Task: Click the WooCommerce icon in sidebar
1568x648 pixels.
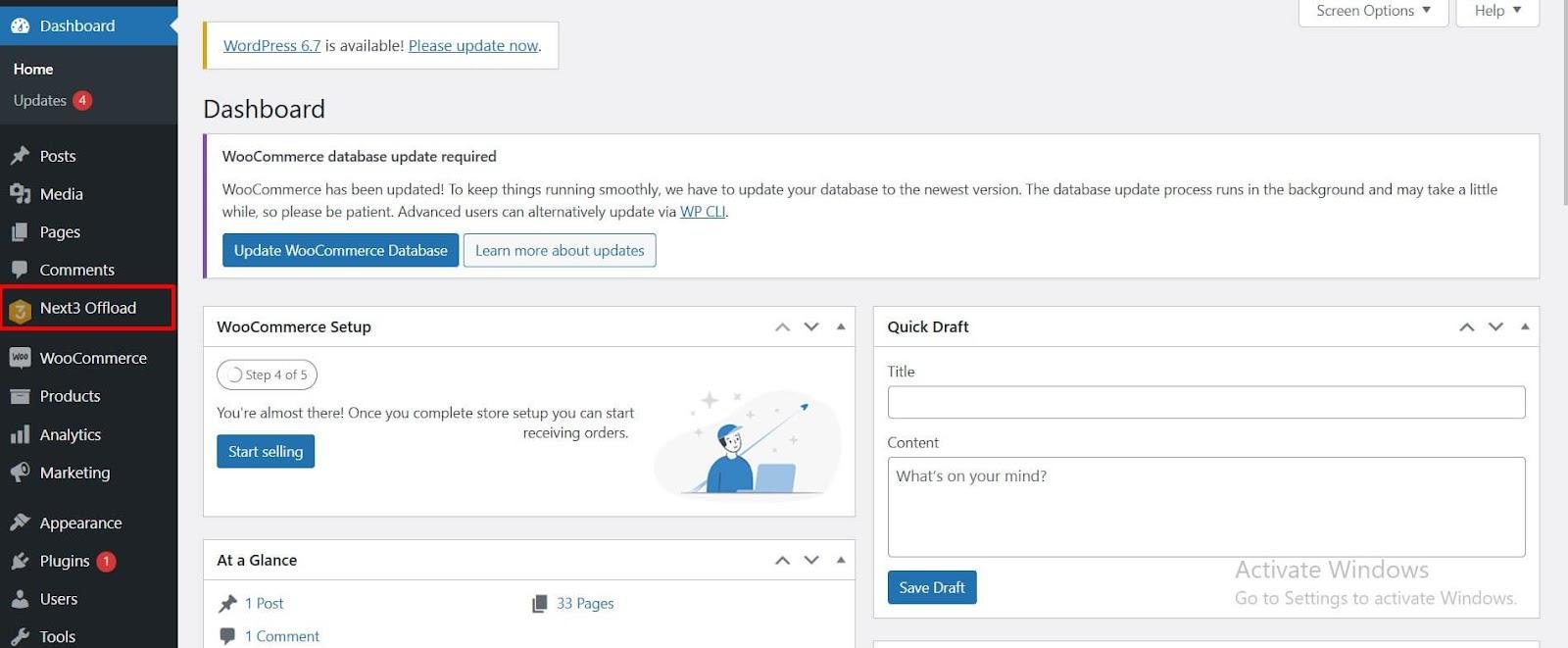Action: [x=20, y=358]
